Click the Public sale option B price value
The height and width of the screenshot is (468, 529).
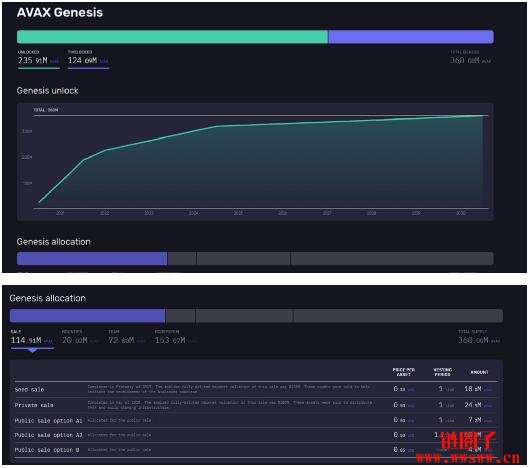pyautogui.click(x=403, y=450)
